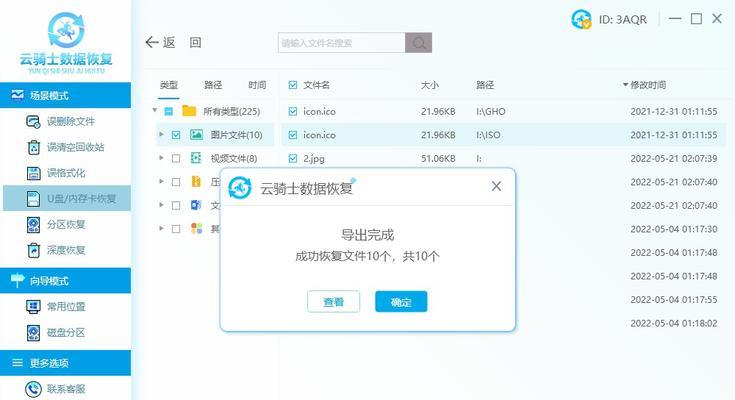This screenshot has width=735, height=400.
Task: Click the 场景模式 section header
Action: coord(66,95)
